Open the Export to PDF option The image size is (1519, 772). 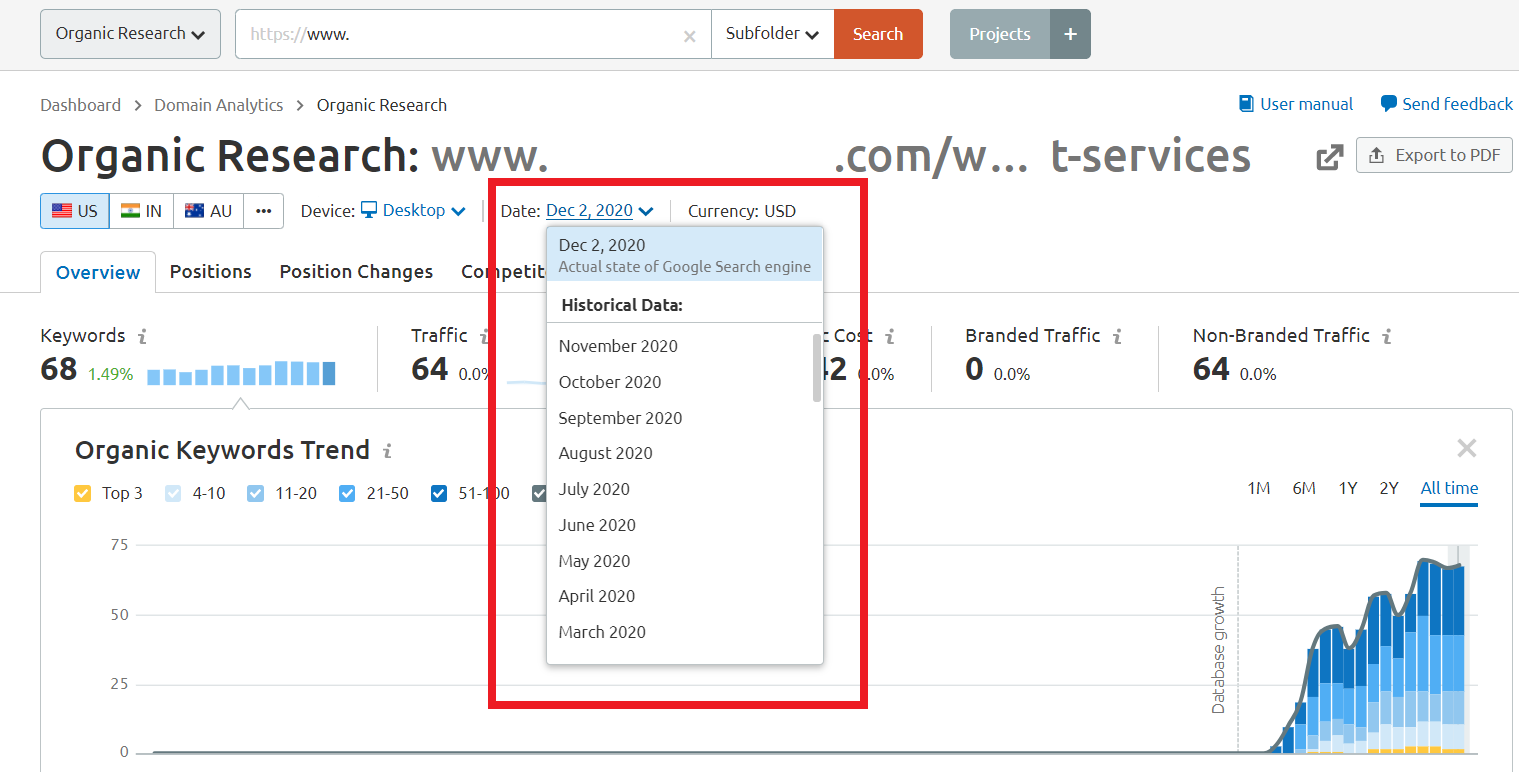click(x=1433, y=155)
